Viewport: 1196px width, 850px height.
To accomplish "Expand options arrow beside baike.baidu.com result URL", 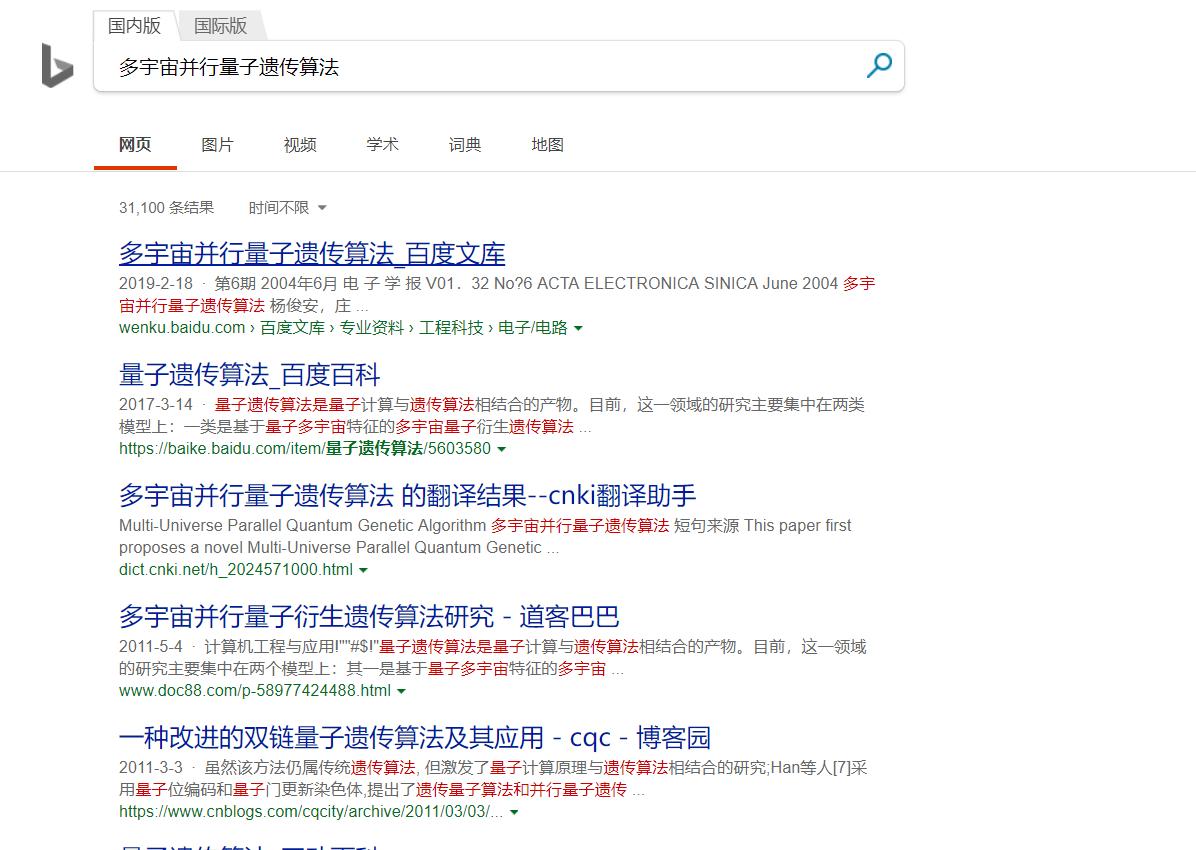I will point(502,448).
